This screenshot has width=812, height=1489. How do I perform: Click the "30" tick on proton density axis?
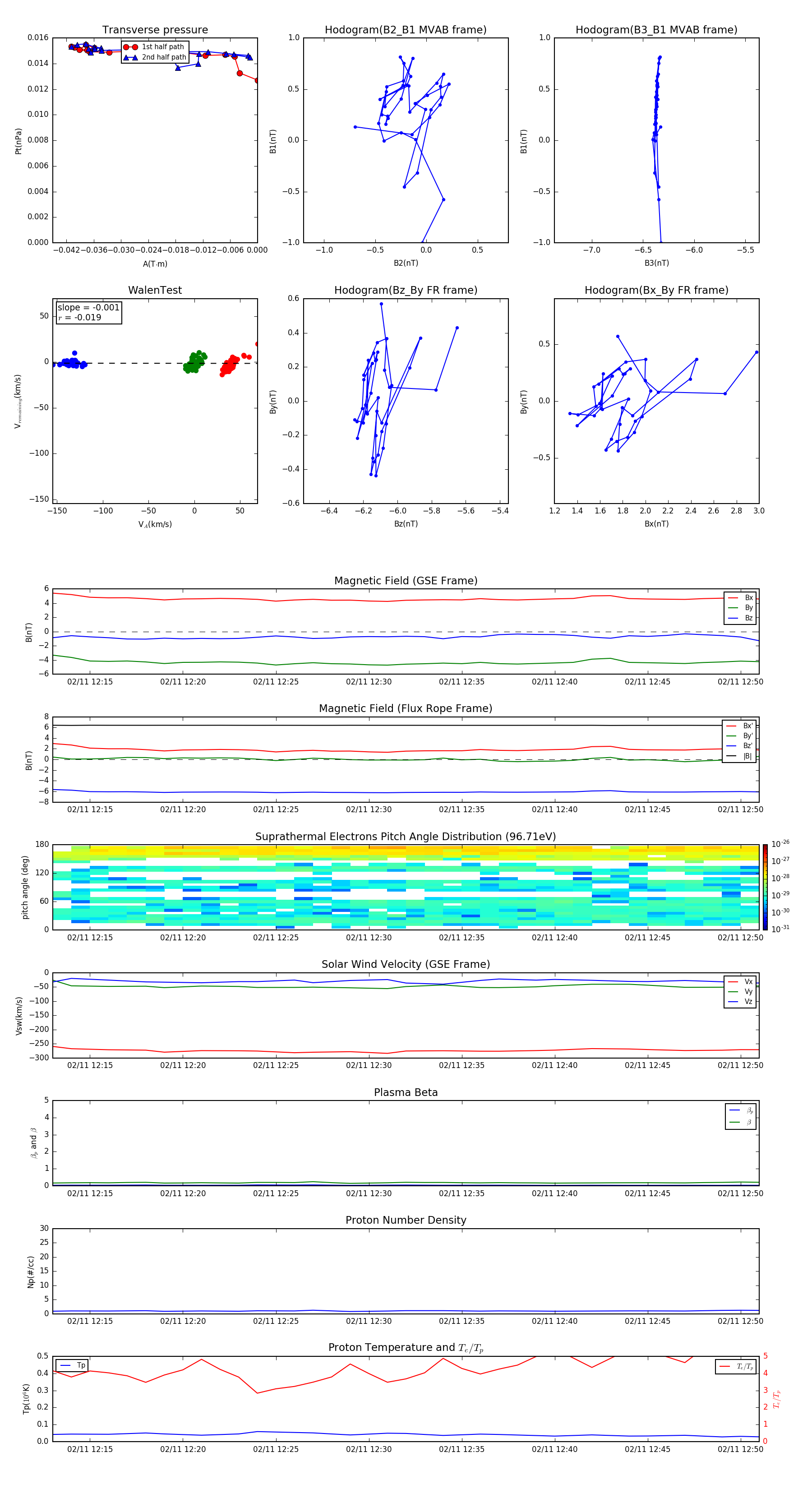click(x=44, y=1229)
